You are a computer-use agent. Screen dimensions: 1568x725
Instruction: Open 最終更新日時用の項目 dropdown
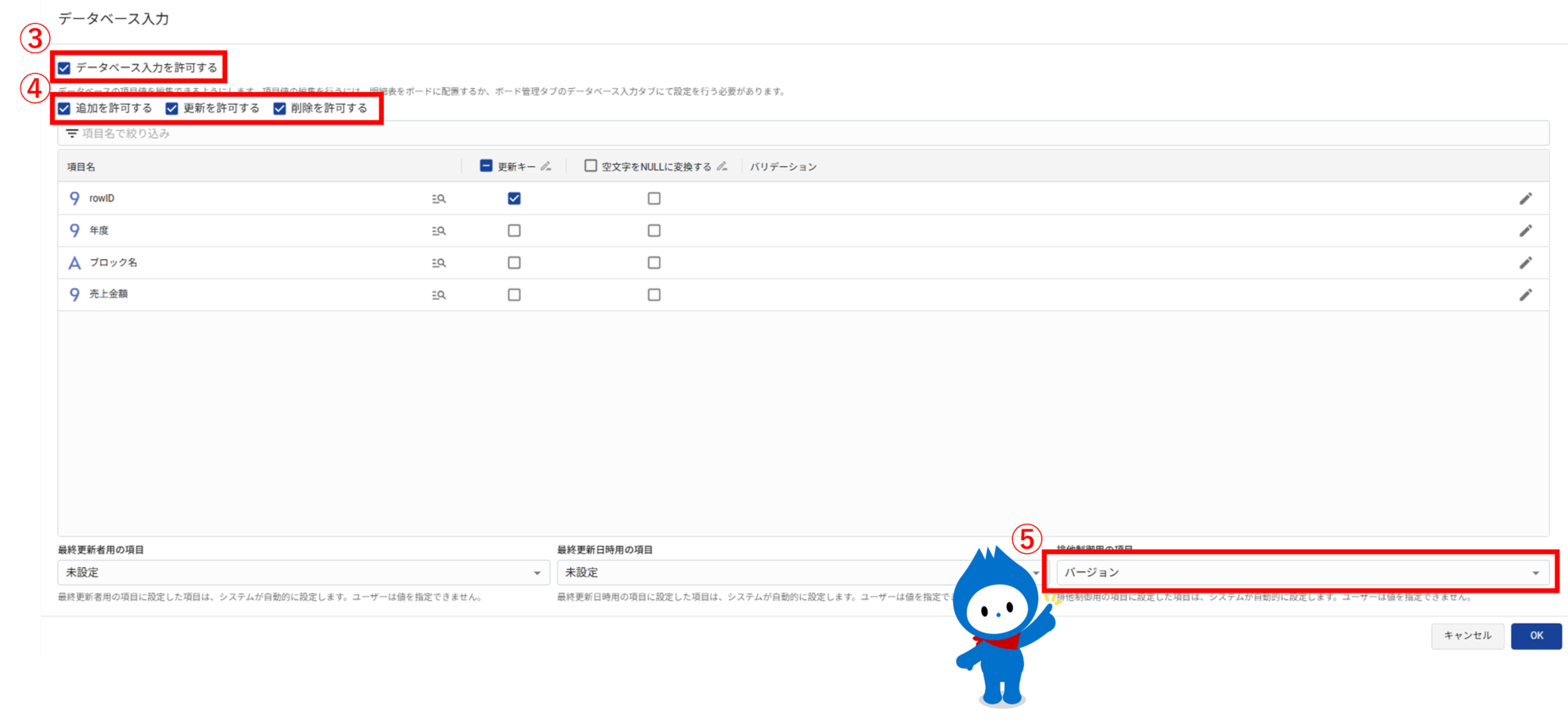click(x=752, y=572)
